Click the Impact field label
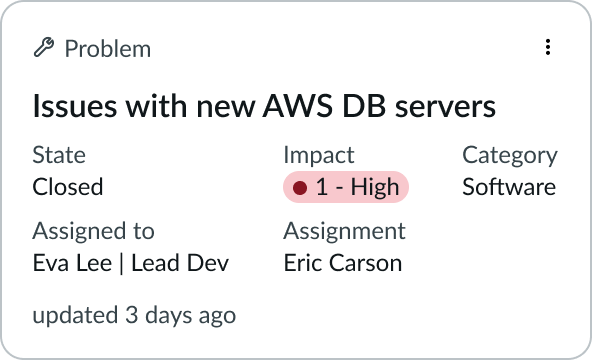592x360 pixels. (319, 155)
